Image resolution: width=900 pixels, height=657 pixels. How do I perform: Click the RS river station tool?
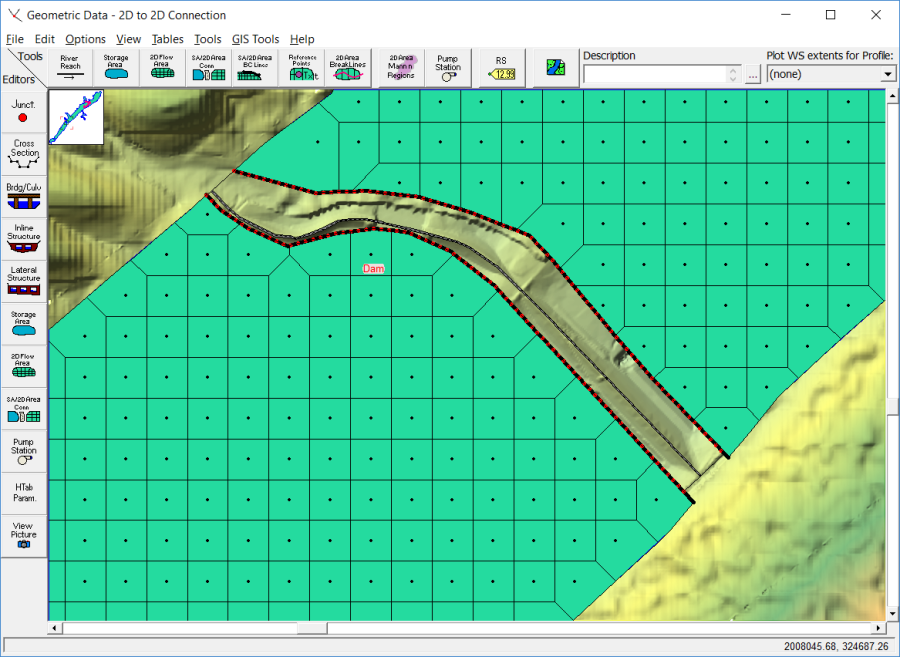(501, 68)
